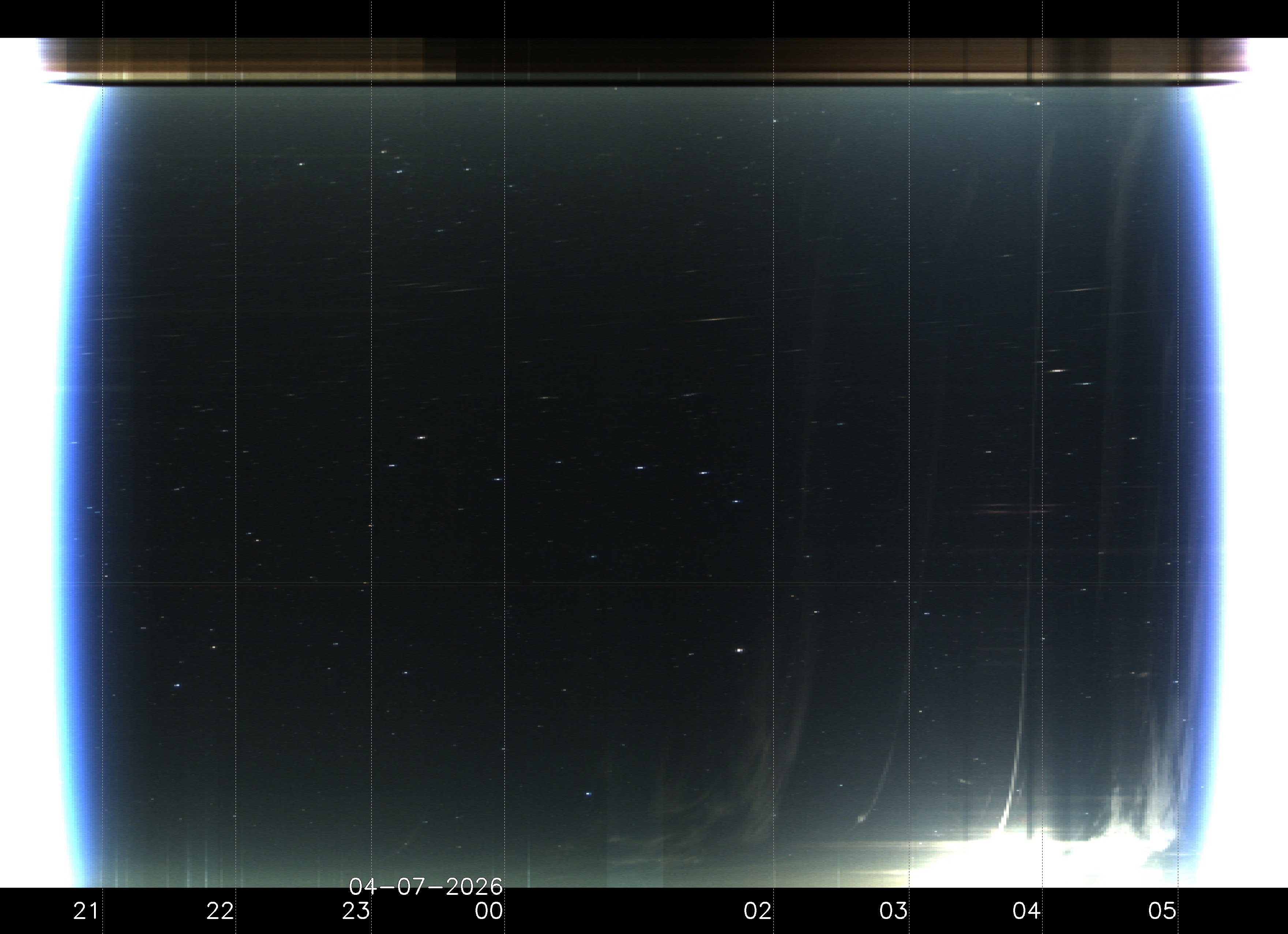The height and width of the screenshot is (934, 1288).
Task: Click the 21 hour label
Action: pyautogui.click(x=86, y=911)
